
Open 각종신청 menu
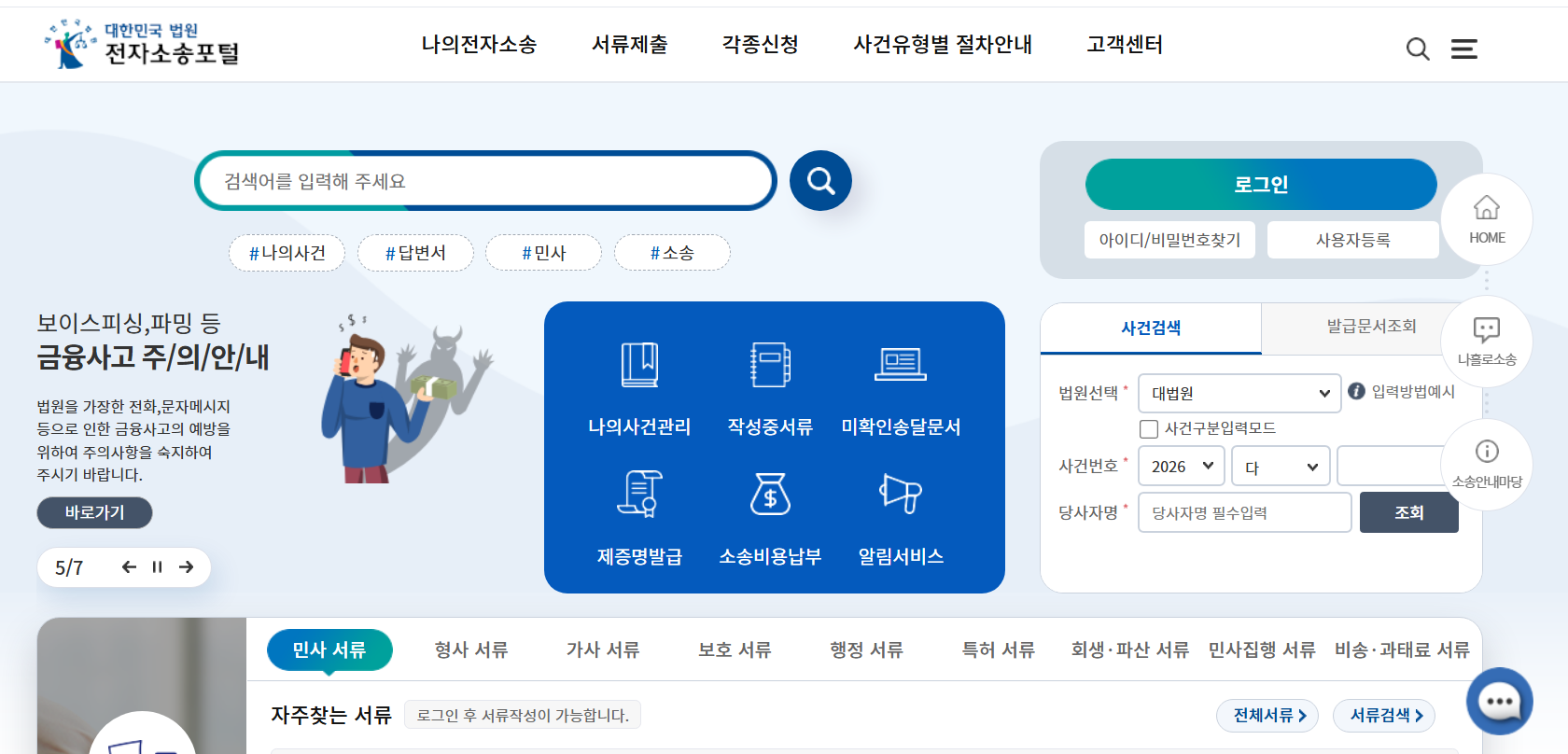(x=761, y=44)
